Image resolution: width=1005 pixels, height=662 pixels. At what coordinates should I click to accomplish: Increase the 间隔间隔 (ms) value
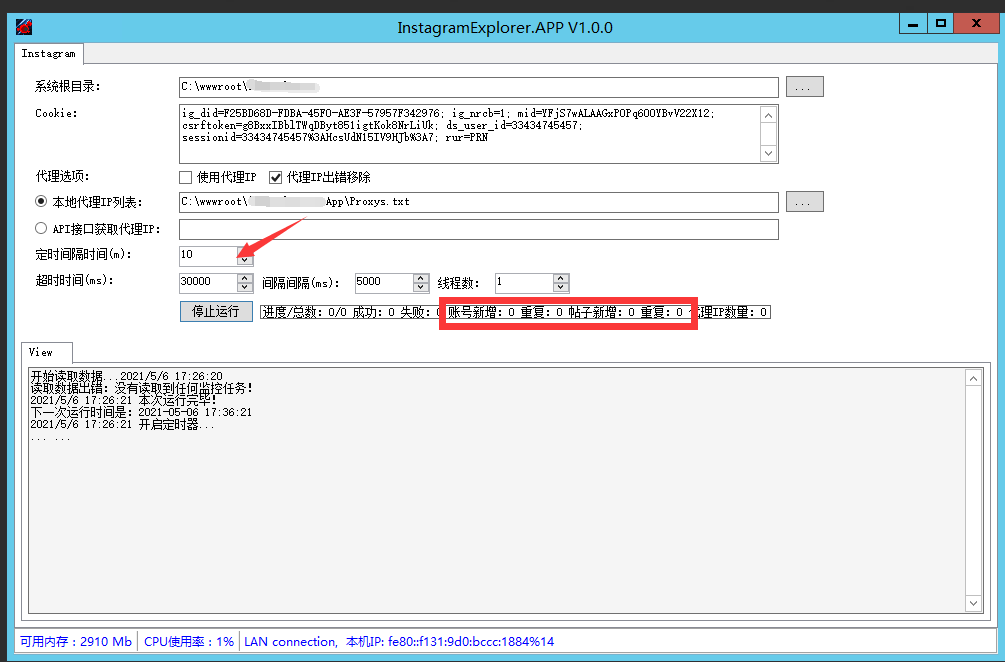(421, 278)
